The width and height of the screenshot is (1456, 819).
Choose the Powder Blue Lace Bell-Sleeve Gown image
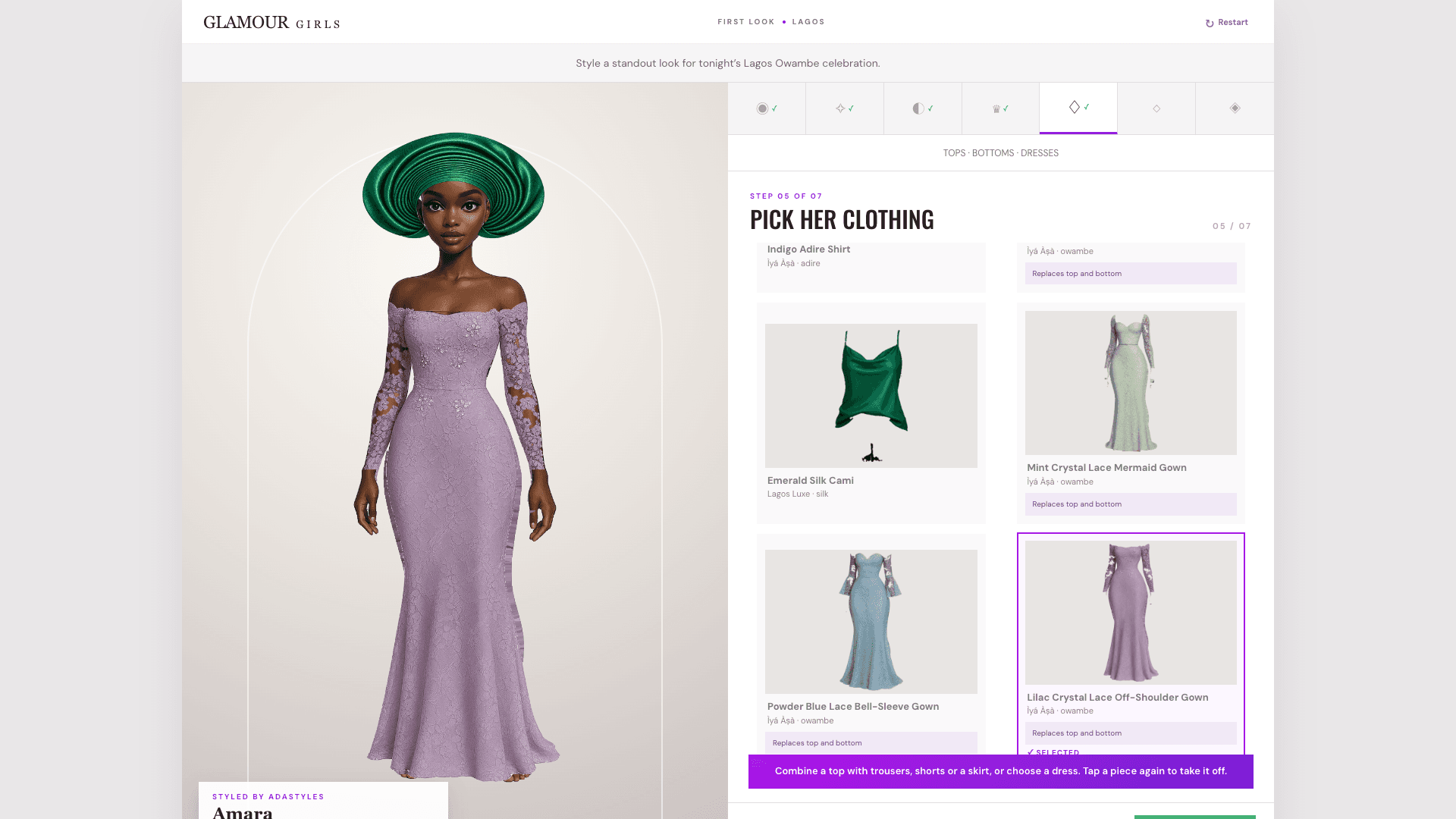[871, 622]
